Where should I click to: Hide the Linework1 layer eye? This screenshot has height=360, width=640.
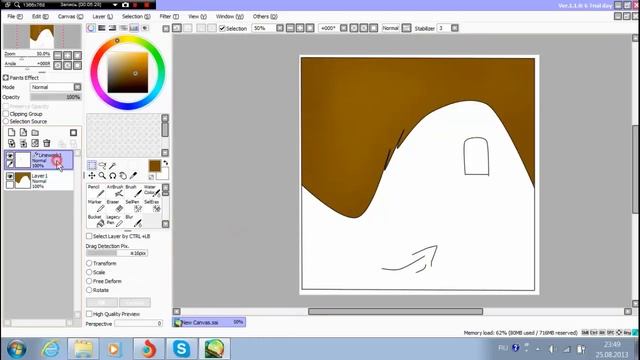click(x=10, y=156)
